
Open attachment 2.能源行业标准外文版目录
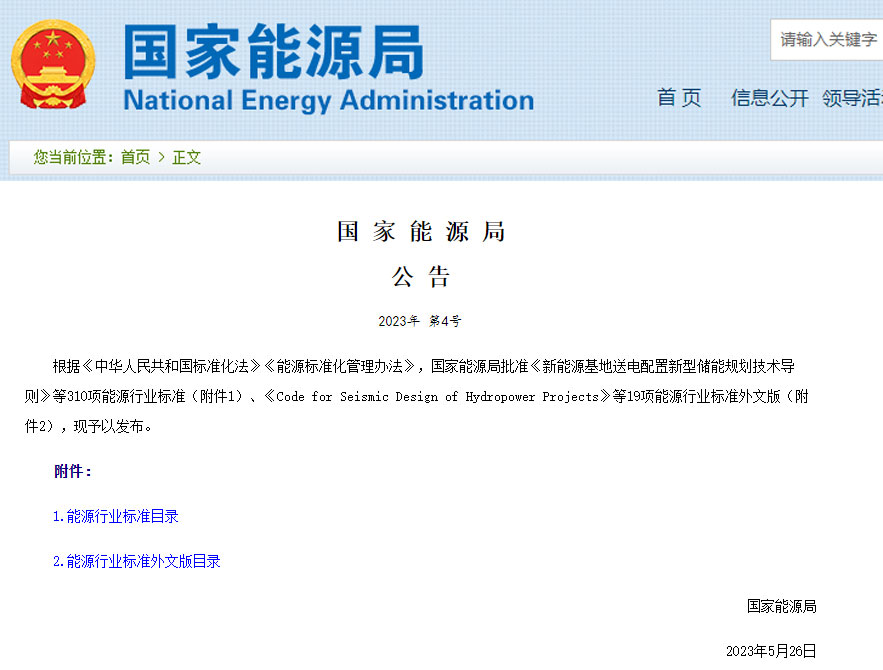(x=137, y=561)
